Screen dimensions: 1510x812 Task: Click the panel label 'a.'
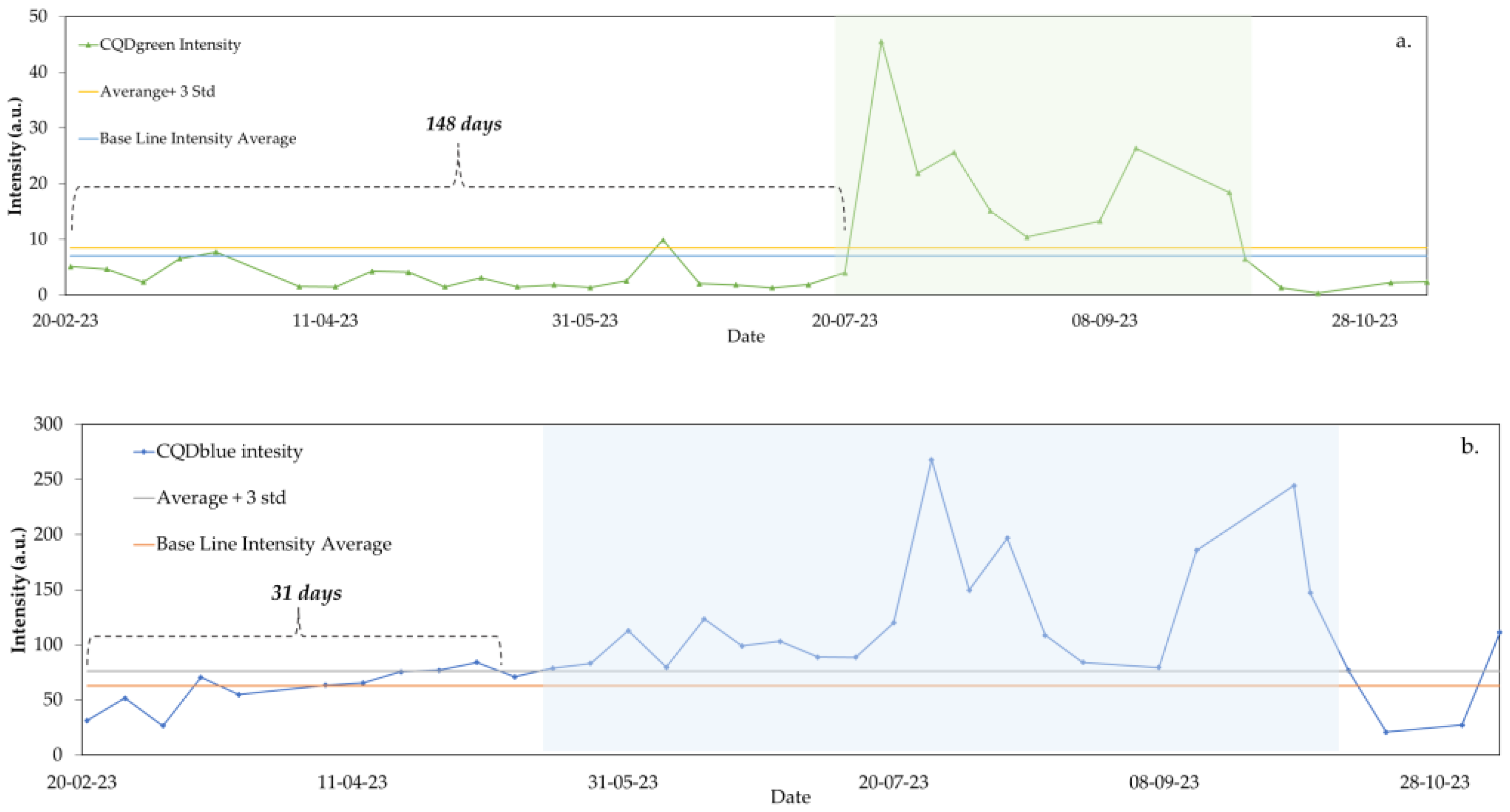1403,41
